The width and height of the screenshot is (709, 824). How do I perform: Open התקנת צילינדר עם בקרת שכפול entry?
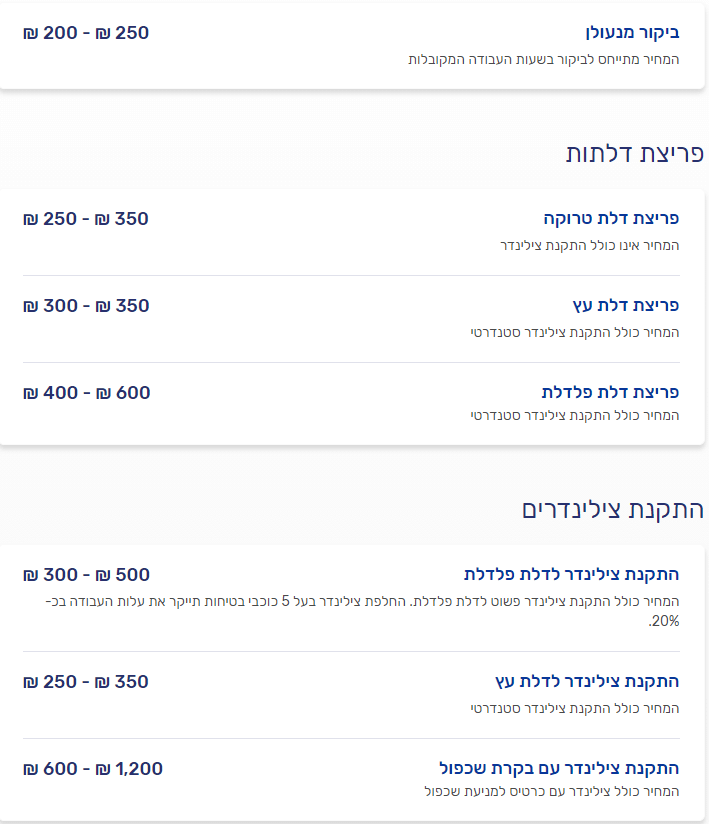[559, 769]
